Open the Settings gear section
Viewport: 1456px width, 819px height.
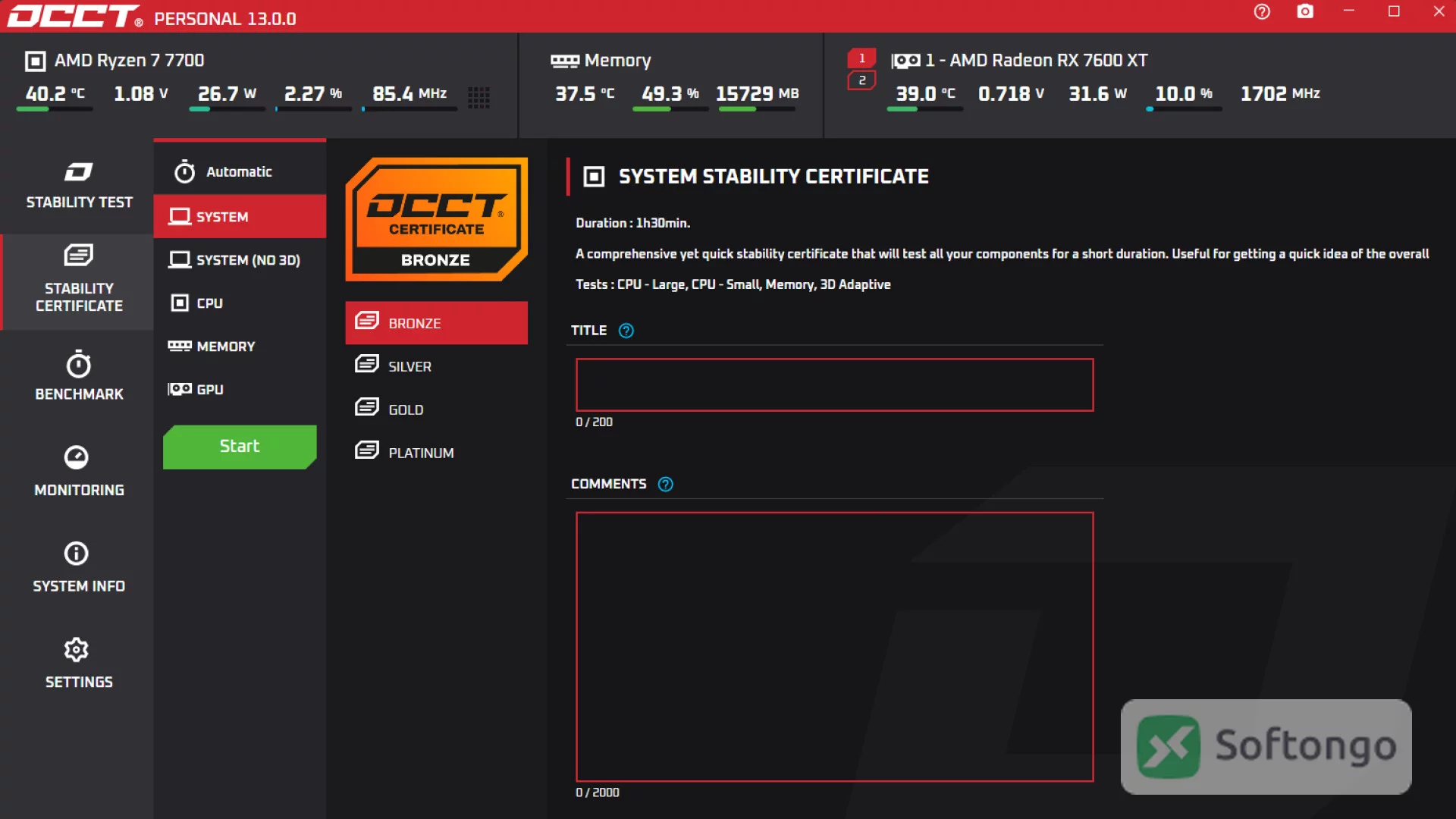coord(79,664)
